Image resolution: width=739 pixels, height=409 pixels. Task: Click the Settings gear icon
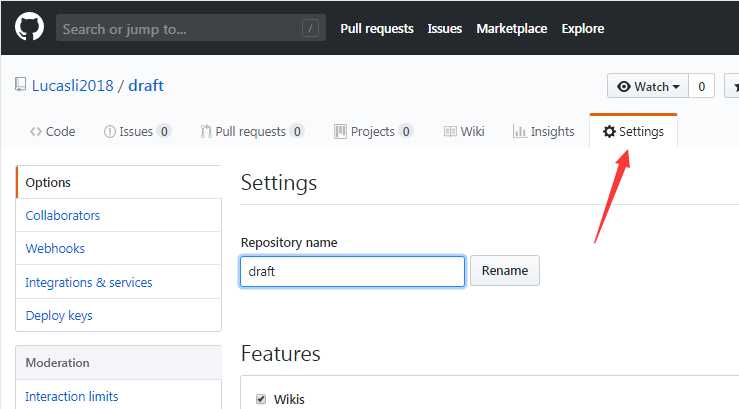point(609,131)
